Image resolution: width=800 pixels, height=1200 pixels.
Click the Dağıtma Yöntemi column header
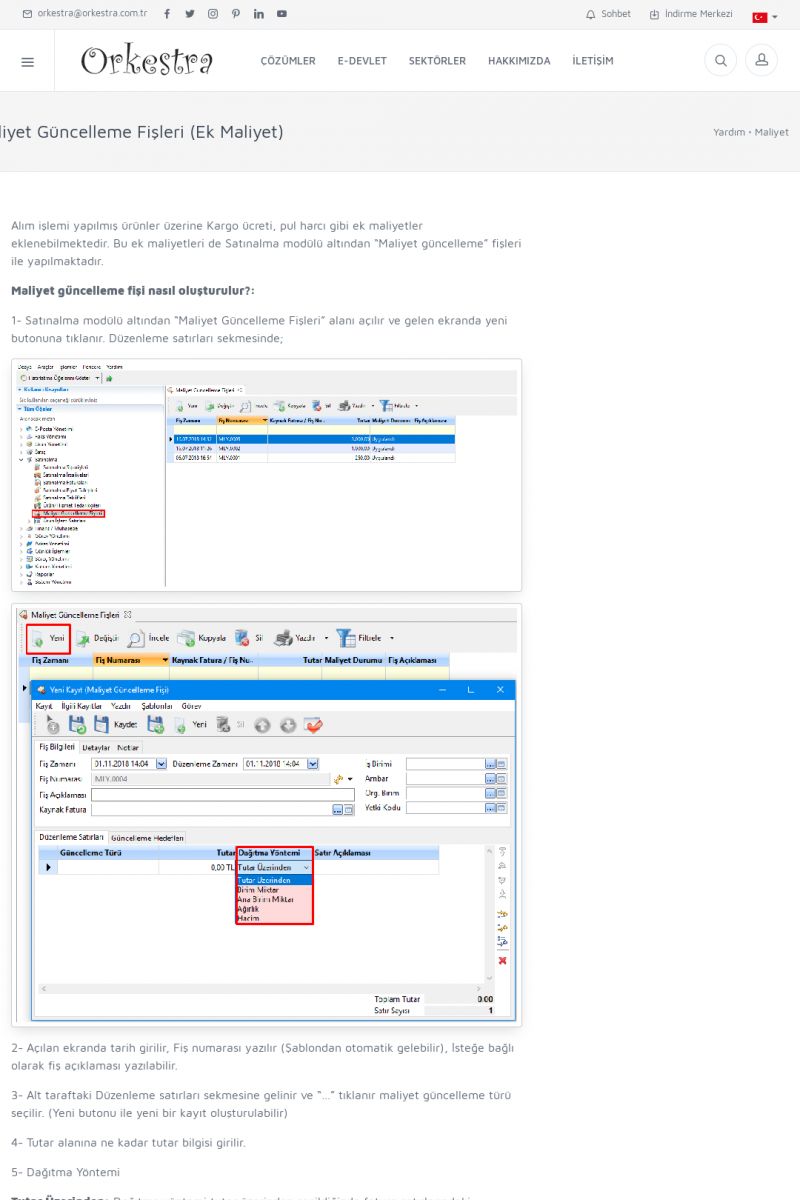click(x=274, y=853)
